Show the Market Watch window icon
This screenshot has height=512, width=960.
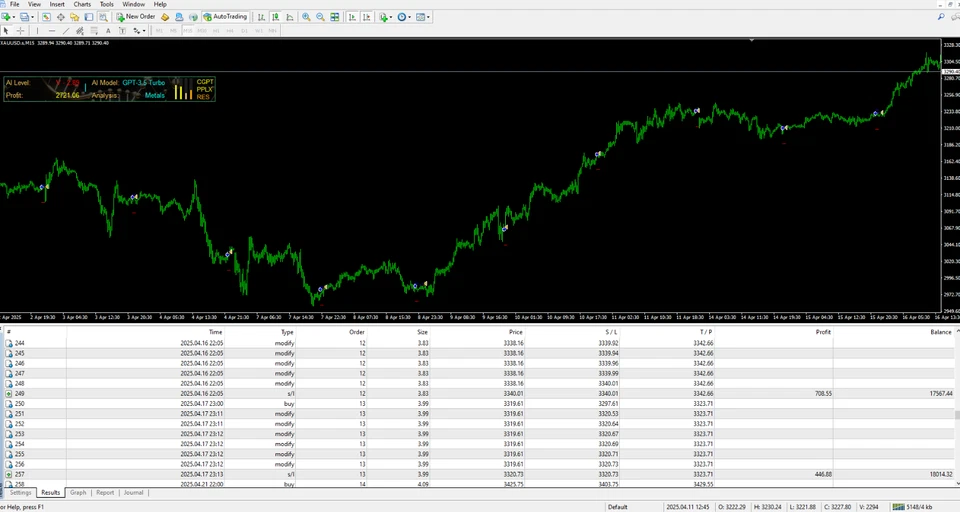tap(46, 17)
